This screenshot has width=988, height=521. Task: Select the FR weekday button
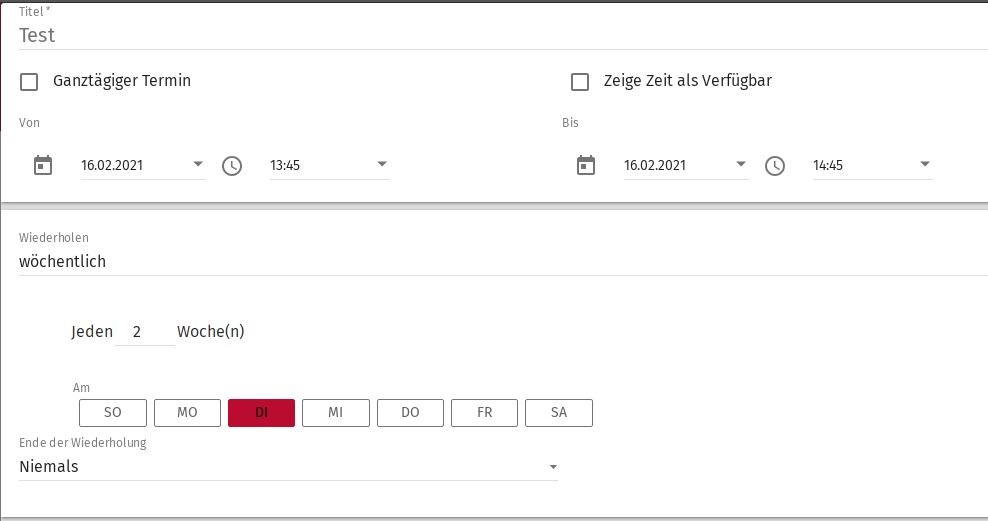tap(484, 413)
